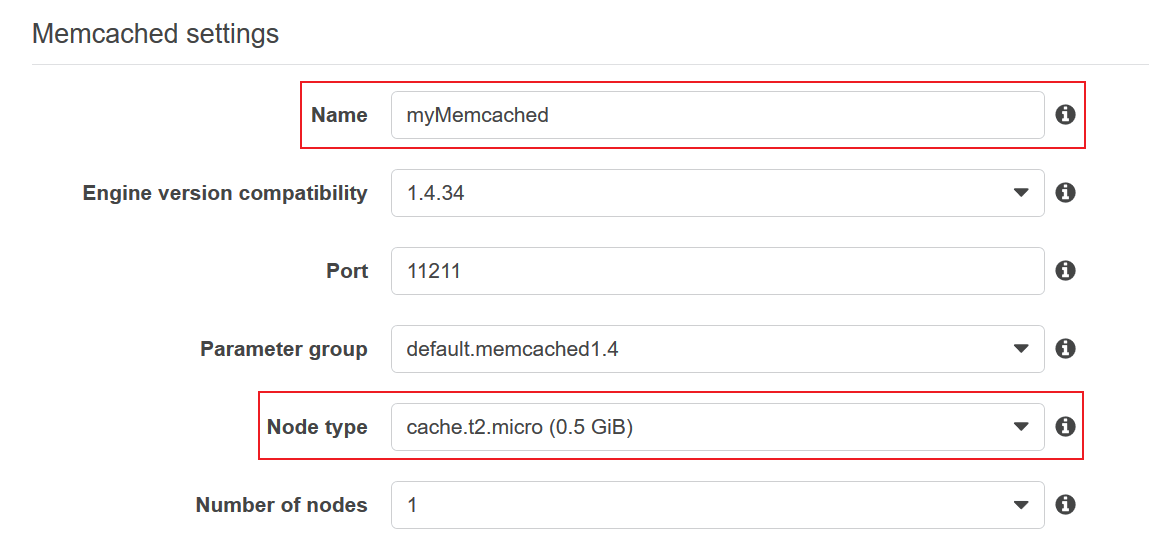1149x559 pixels.
Task: Click the "Port" label text
Action: click(x=347, y=271)
